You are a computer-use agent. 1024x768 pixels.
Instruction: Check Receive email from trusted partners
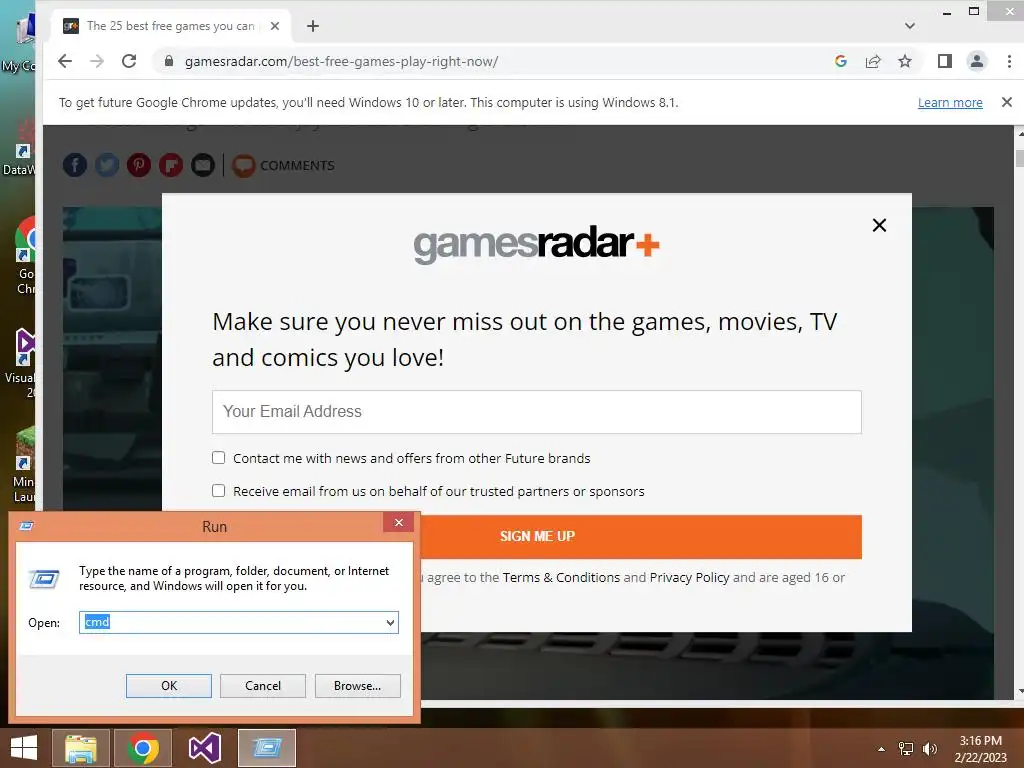pos(219,490)
